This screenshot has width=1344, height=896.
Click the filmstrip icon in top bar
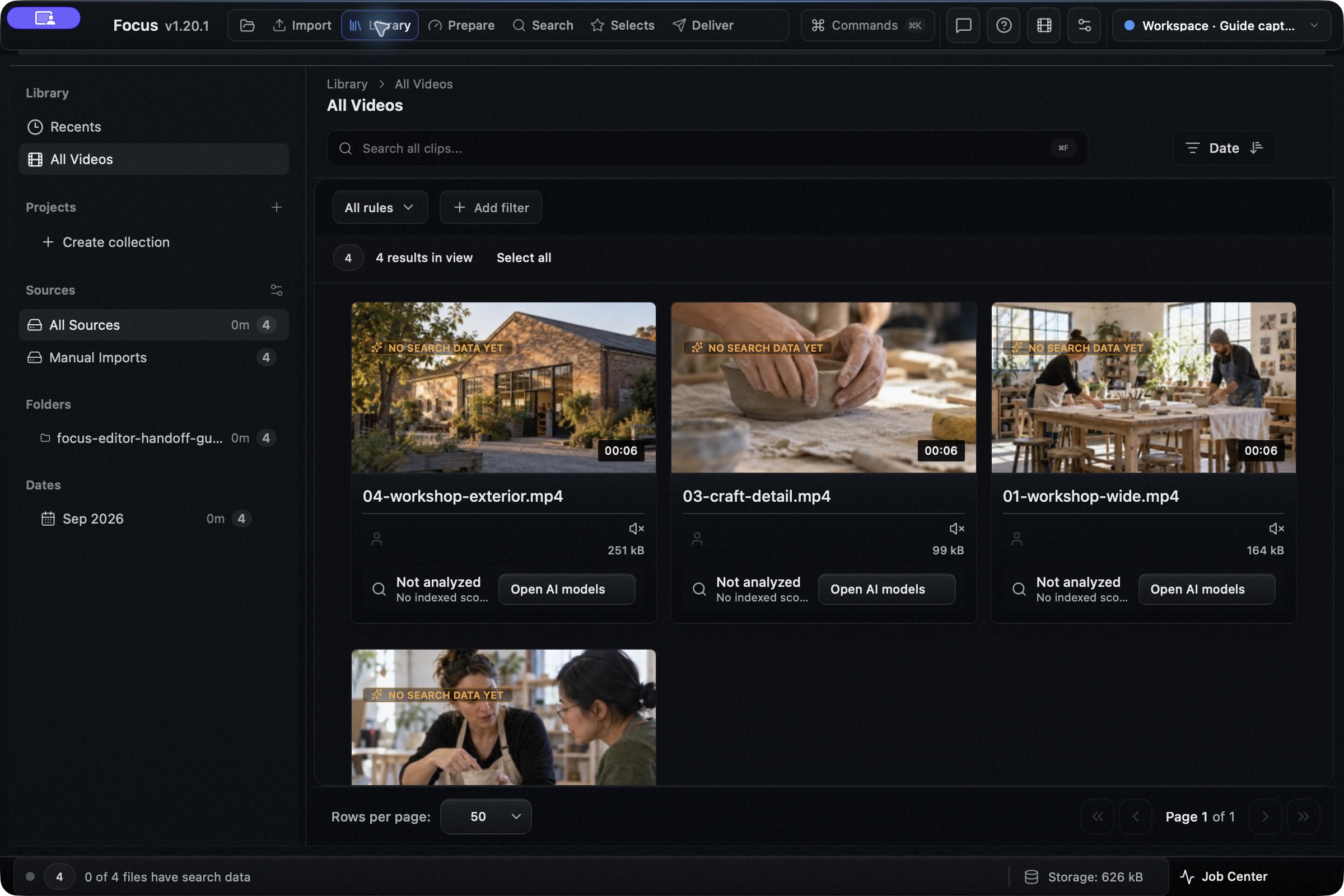(x=1044, y=25)
